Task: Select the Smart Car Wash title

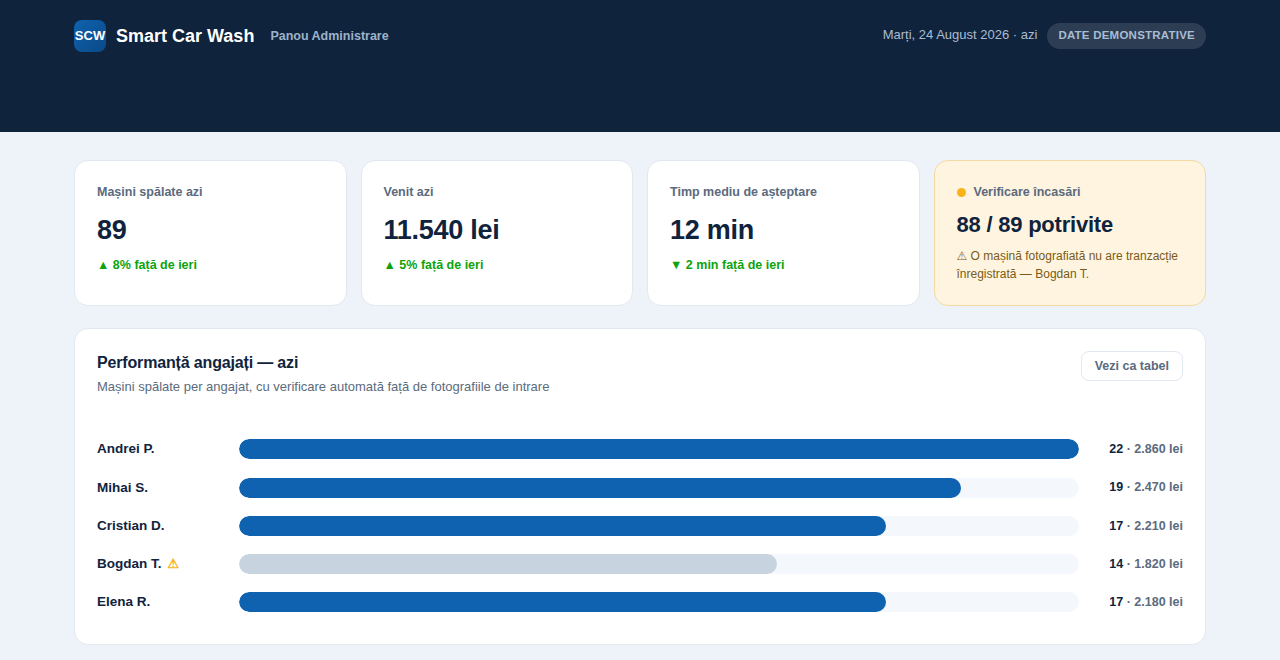Action: pyautogui.click(x=185, y=36)
